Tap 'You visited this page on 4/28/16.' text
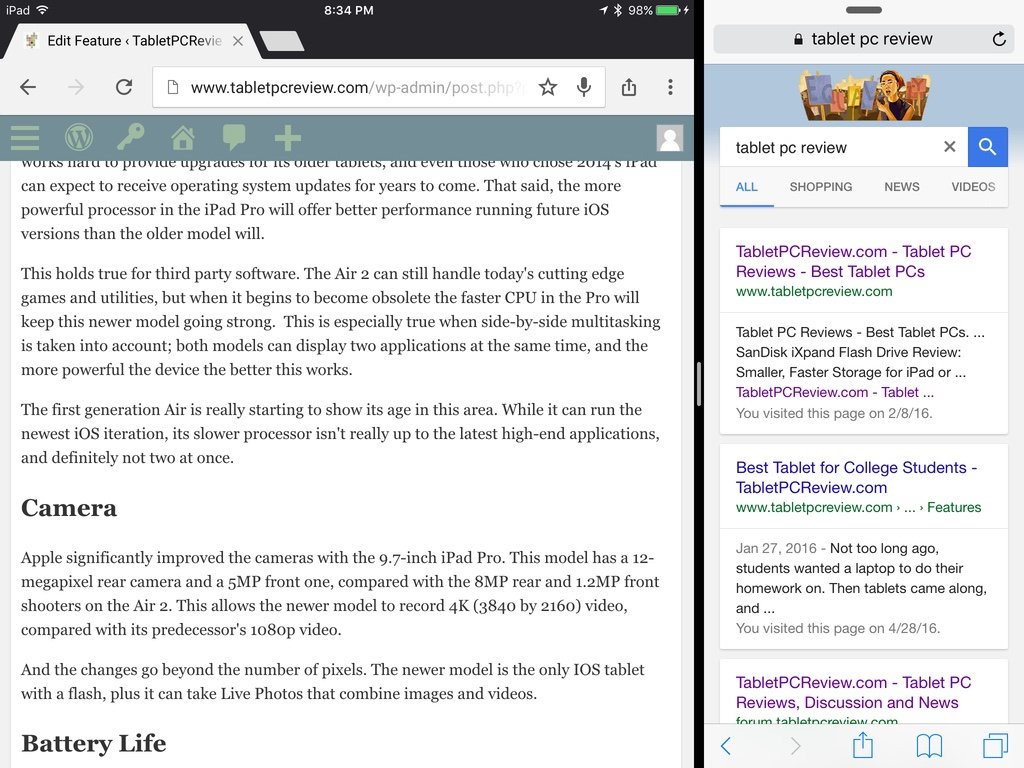The image size is (1024, 768). coord(838,628)
